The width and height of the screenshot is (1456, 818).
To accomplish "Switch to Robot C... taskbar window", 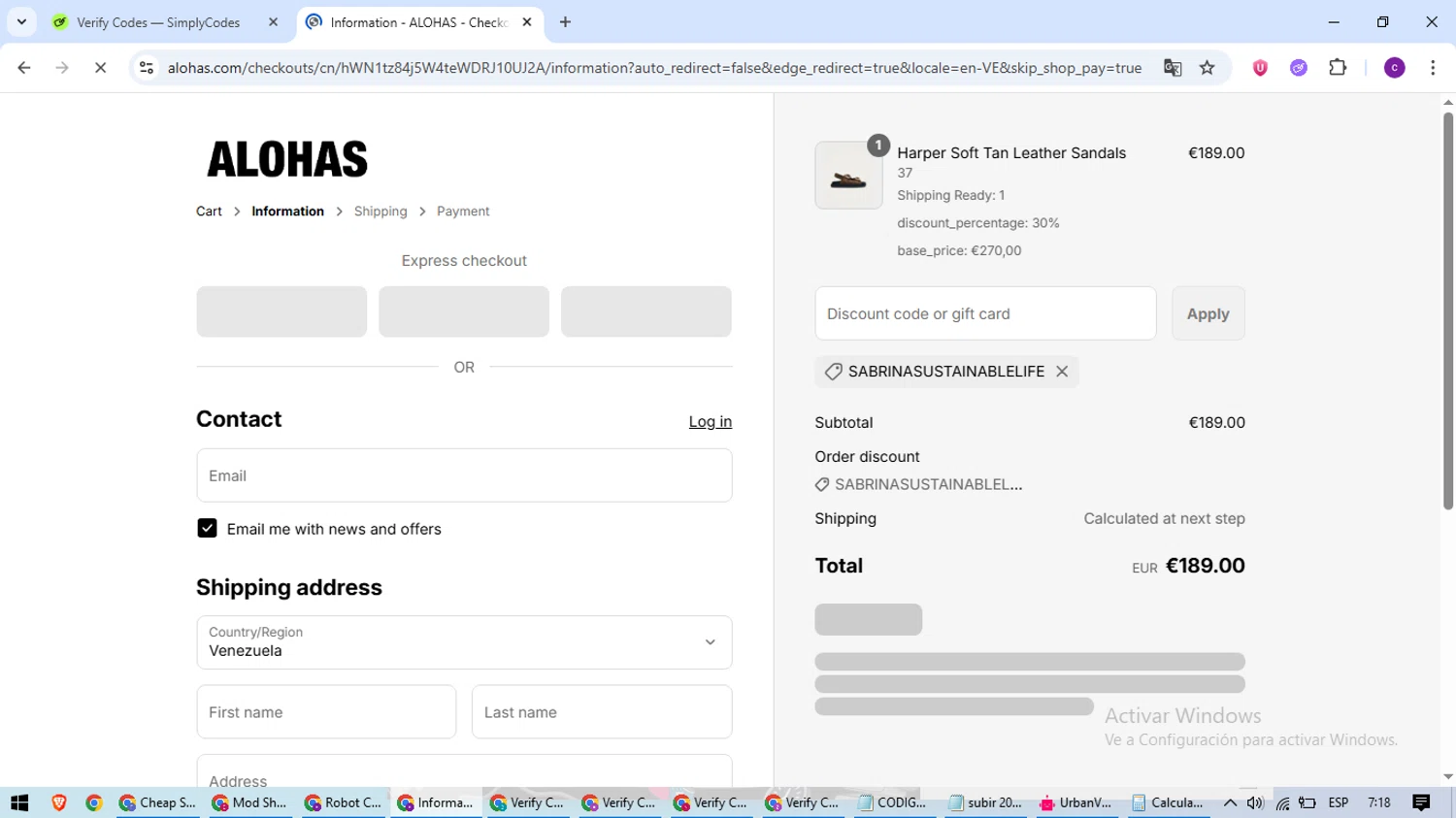I will pos(343,802).
